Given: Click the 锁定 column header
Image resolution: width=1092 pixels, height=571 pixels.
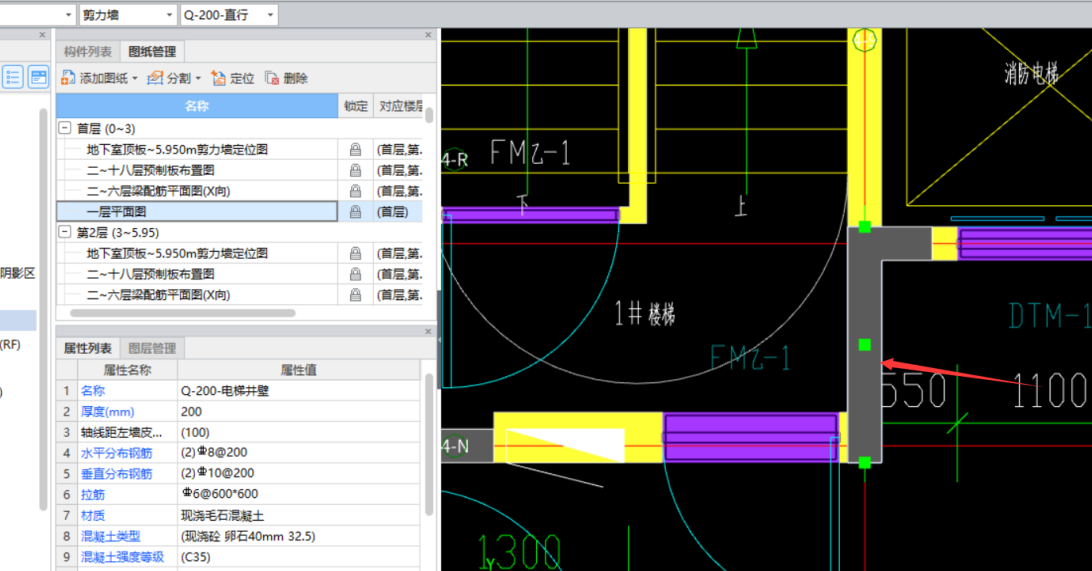Looking at the screenshot, I should (x=356, y=106).
